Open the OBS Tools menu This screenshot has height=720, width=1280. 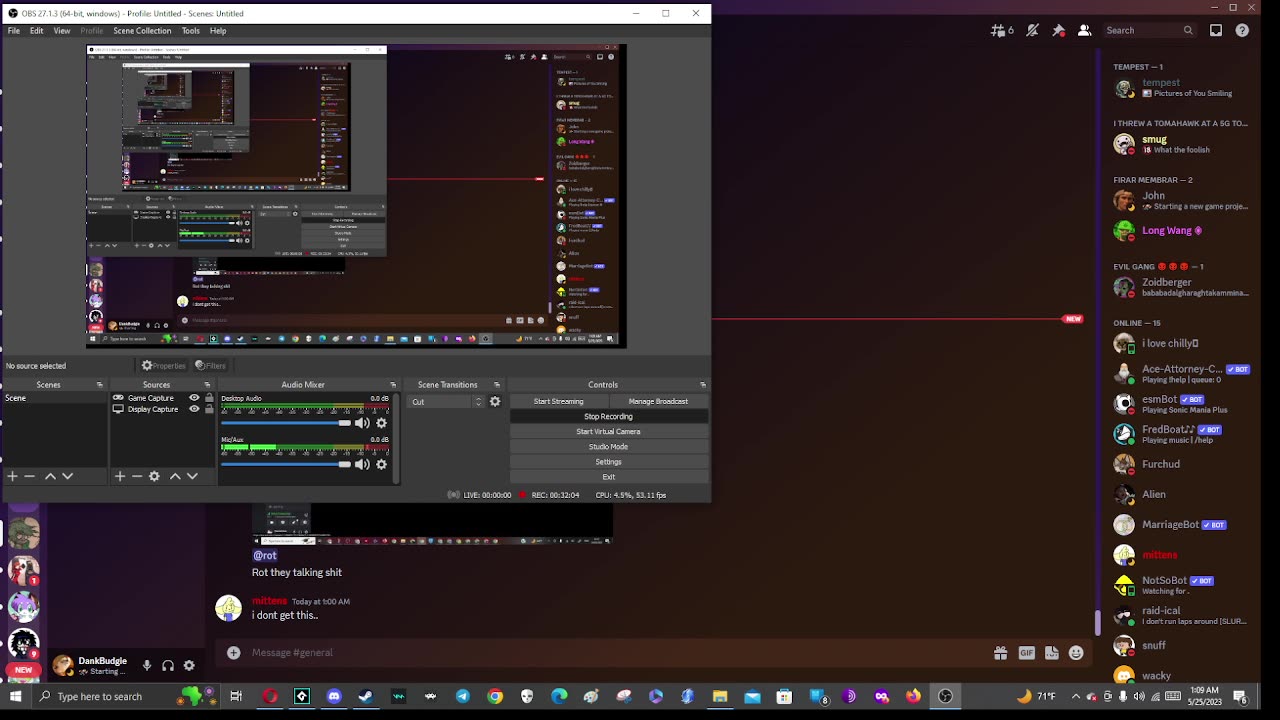pos(190,31)
